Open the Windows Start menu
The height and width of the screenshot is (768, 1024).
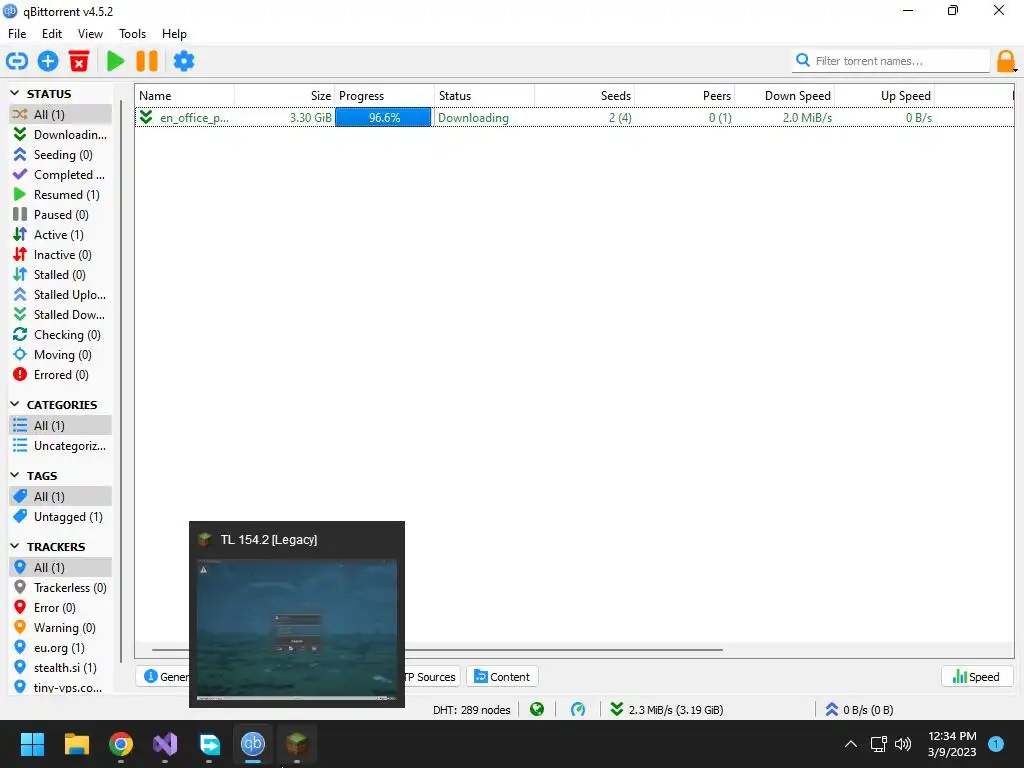(x=32, y=744)
